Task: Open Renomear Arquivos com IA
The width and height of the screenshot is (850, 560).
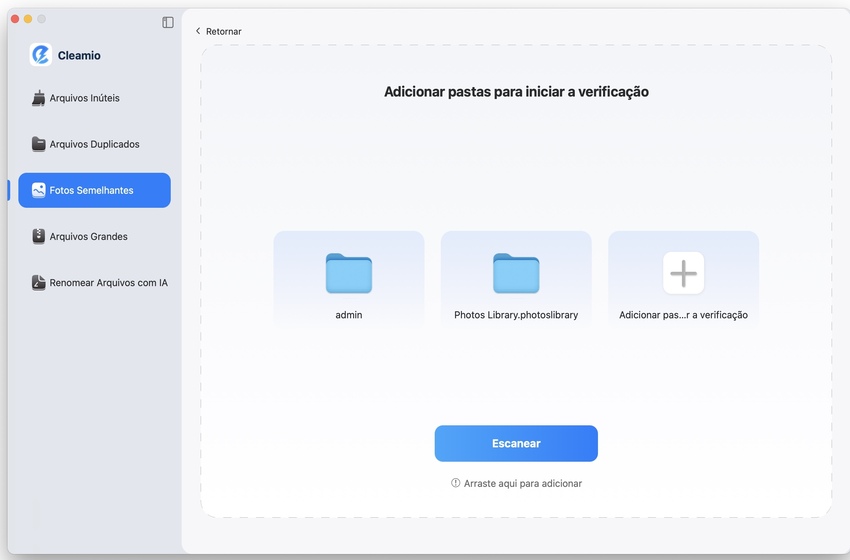Action: 94,282
